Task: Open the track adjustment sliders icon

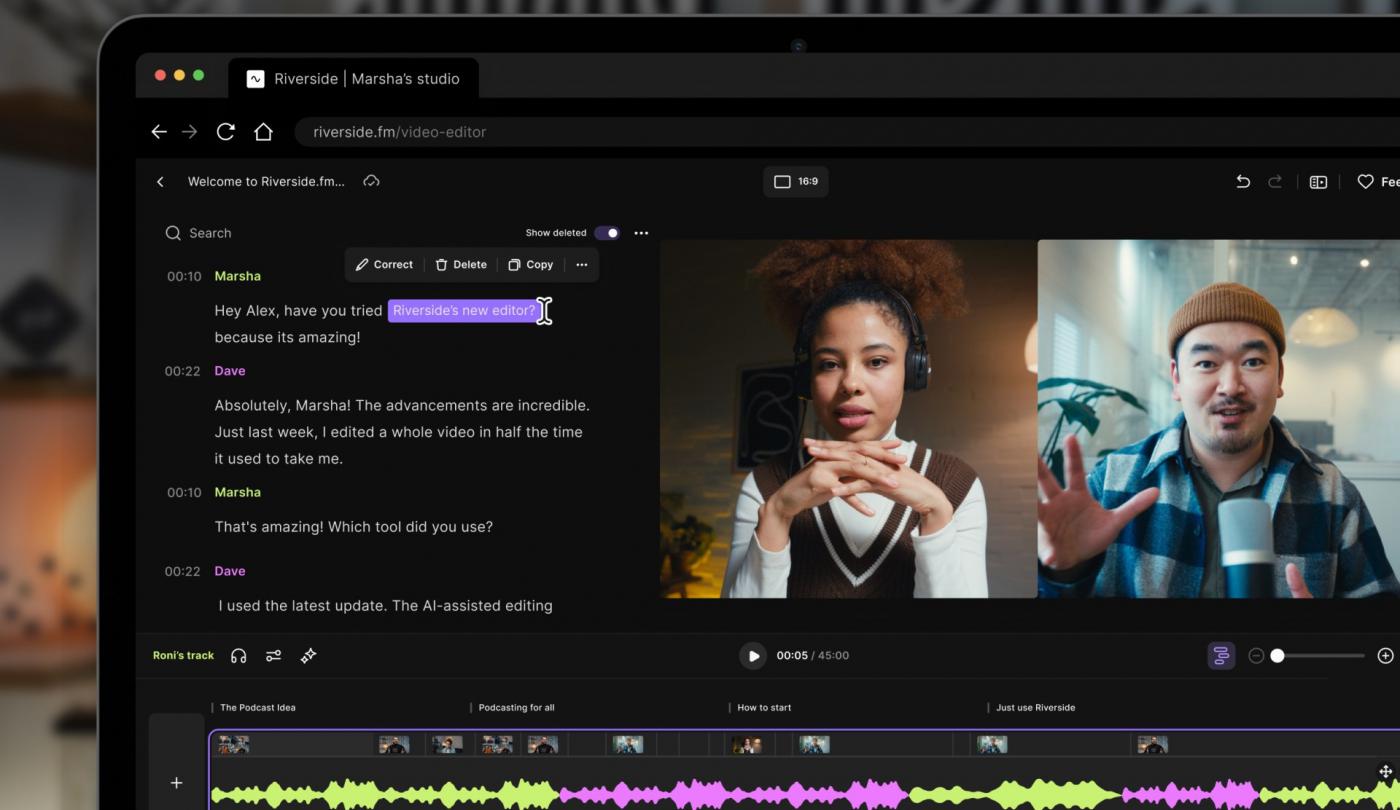Action: (x=273, y=656)
